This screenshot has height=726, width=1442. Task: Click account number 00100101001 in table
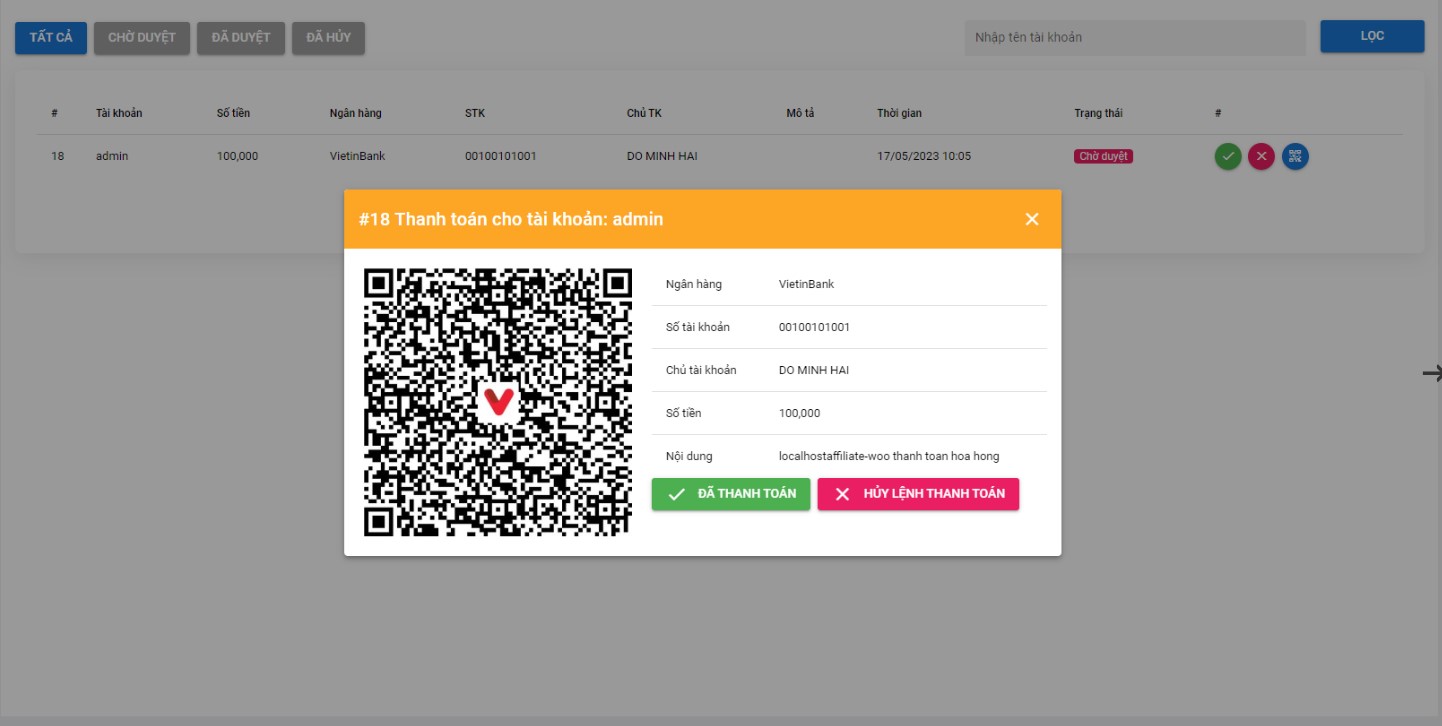coord(501,156)
